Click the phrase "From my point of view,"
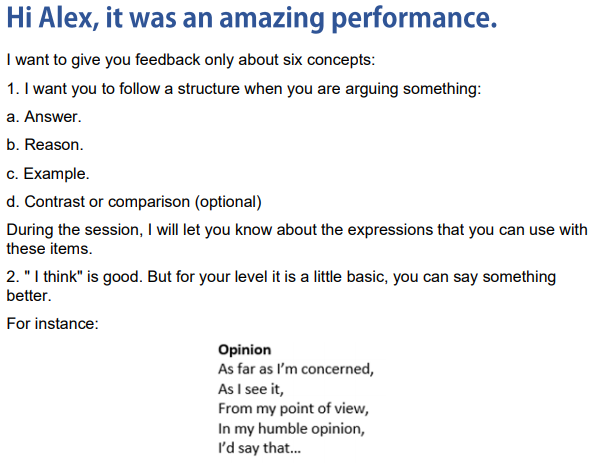This screenshot has width=605, height=463. [289, 409]
